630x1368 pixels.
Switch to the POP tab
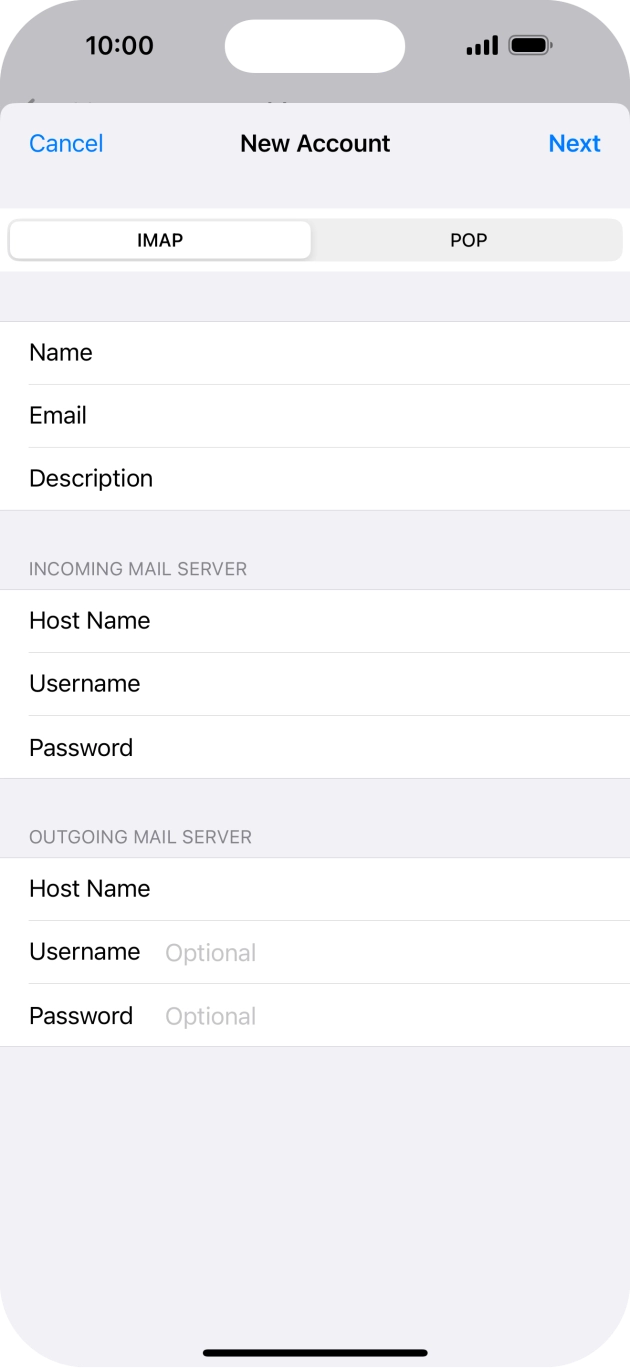(468, 240)
